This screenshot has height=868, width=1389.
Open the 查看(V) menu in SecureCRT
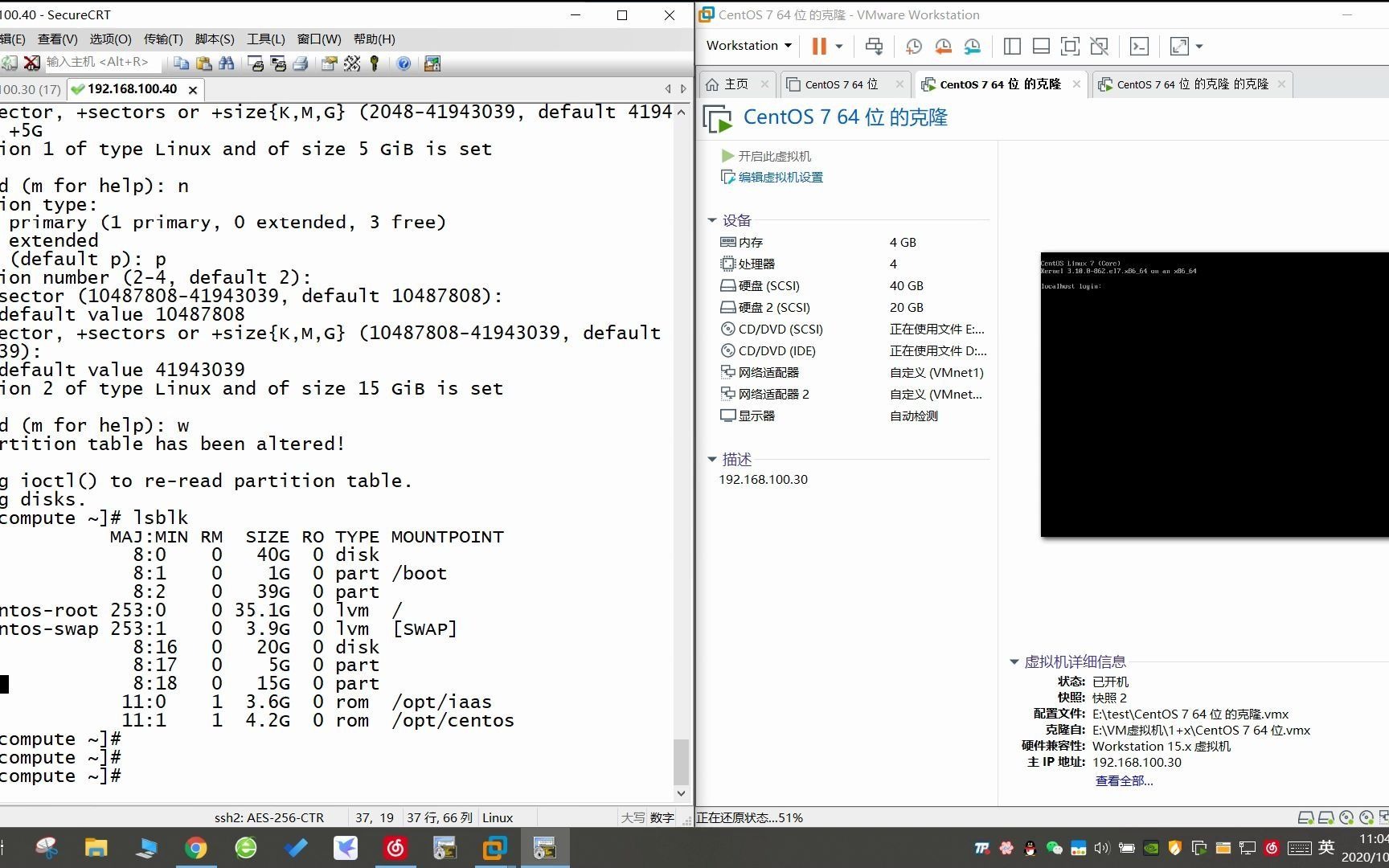[x=58, y=39]
